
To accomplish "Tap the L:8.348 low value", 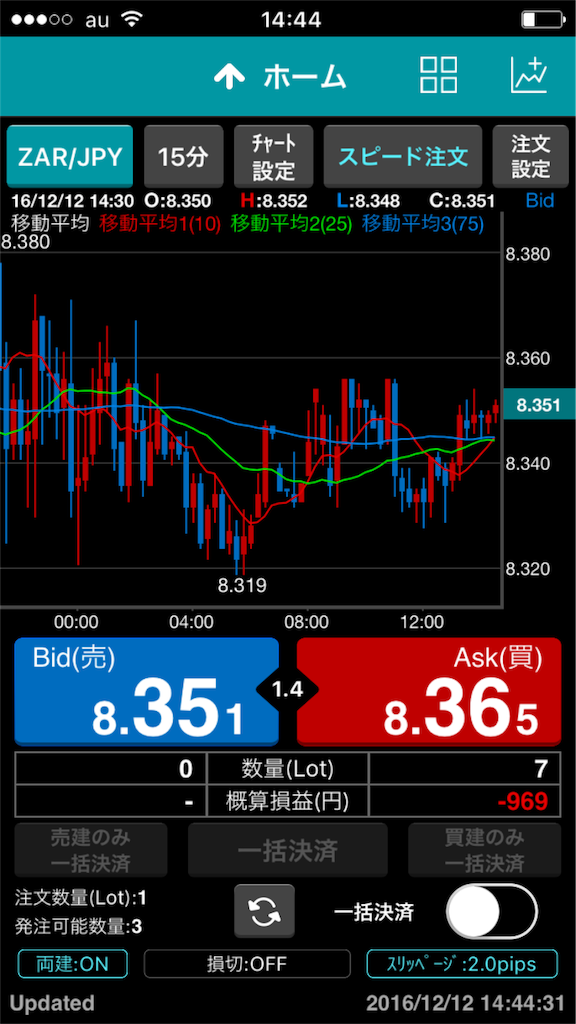I will pyautogui.click(x=369, y=200).
